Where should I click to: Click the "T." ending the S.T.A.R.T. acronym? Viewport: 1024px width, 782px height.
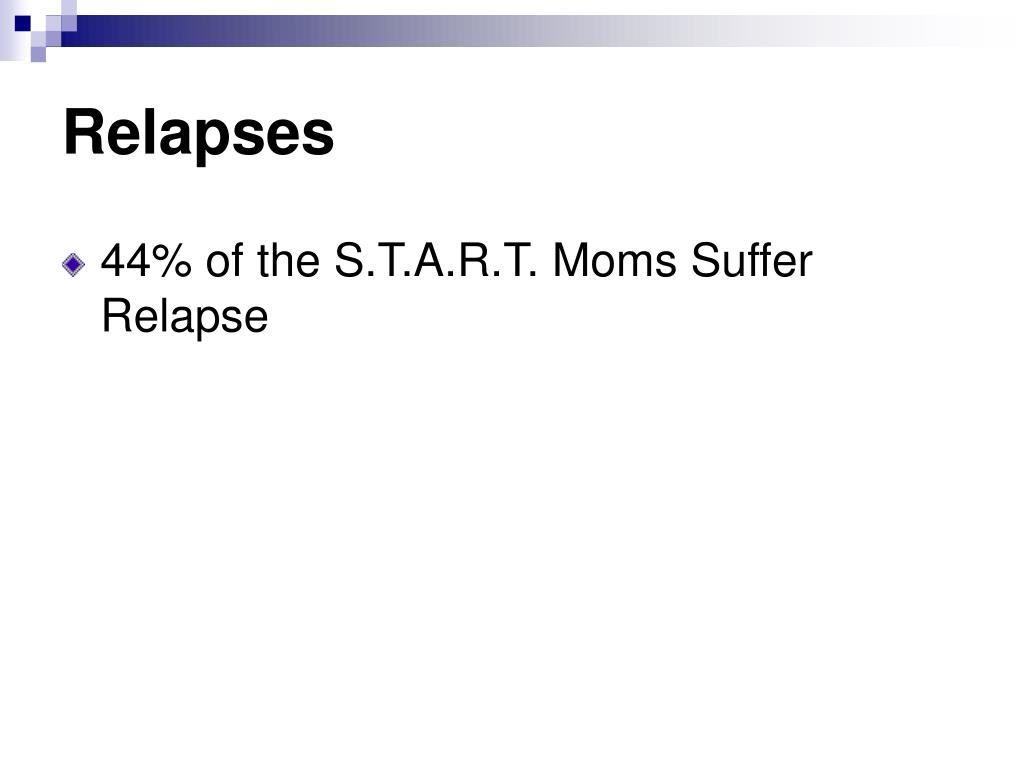pos(522,261)
